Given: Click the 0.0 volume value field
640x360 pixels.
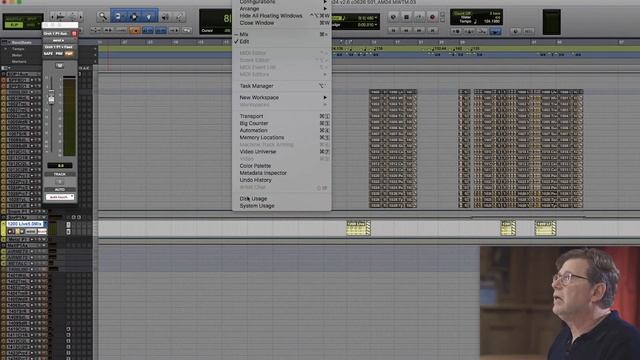Looking at the screenshot, I should (x=60, y=165).
